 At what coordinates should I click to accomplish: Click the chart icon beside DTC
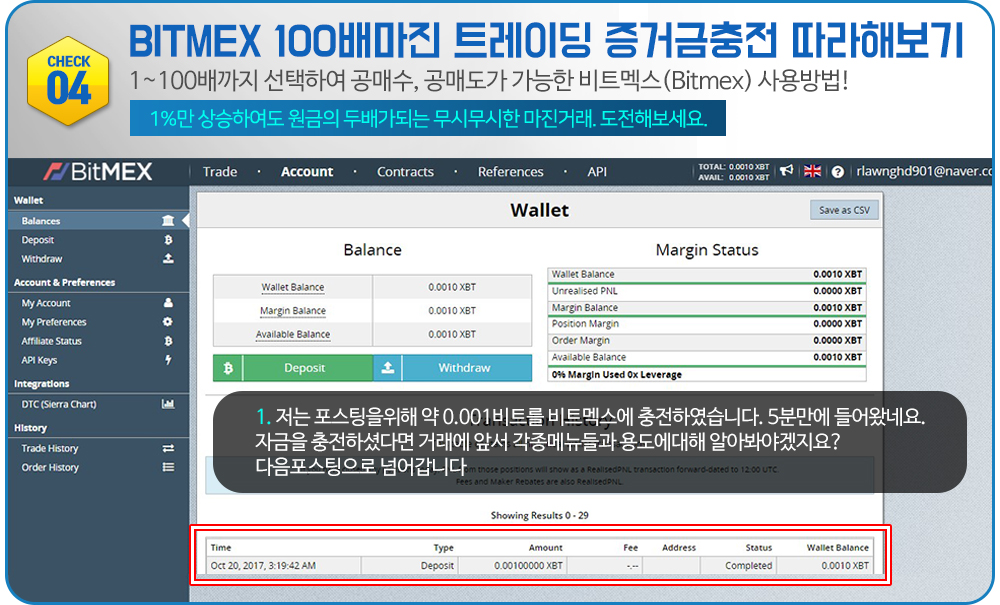coord(168,404)
